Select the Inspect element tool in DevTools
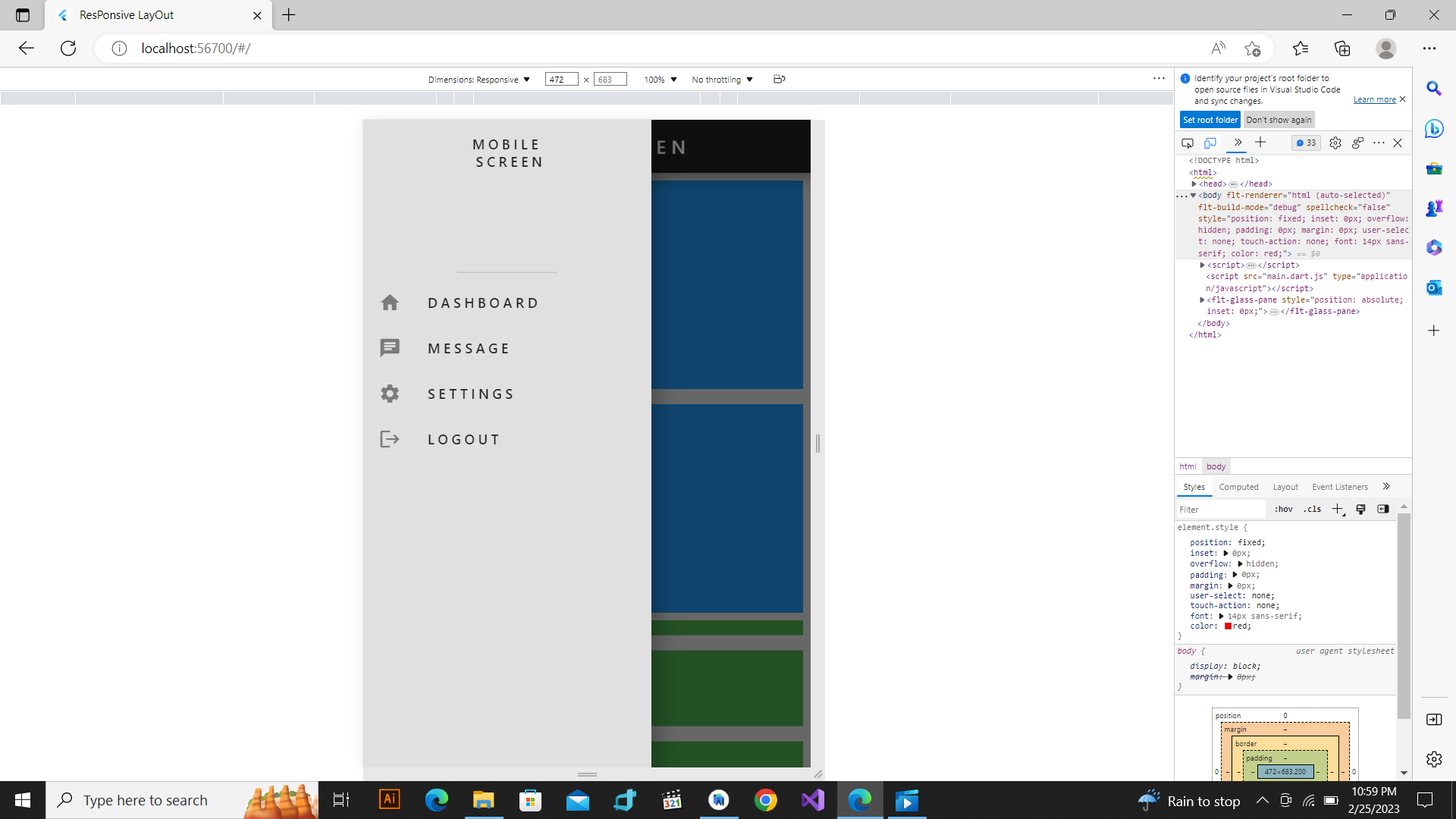The height and width of the screenshot is (819, 1456). [1187, 143]
